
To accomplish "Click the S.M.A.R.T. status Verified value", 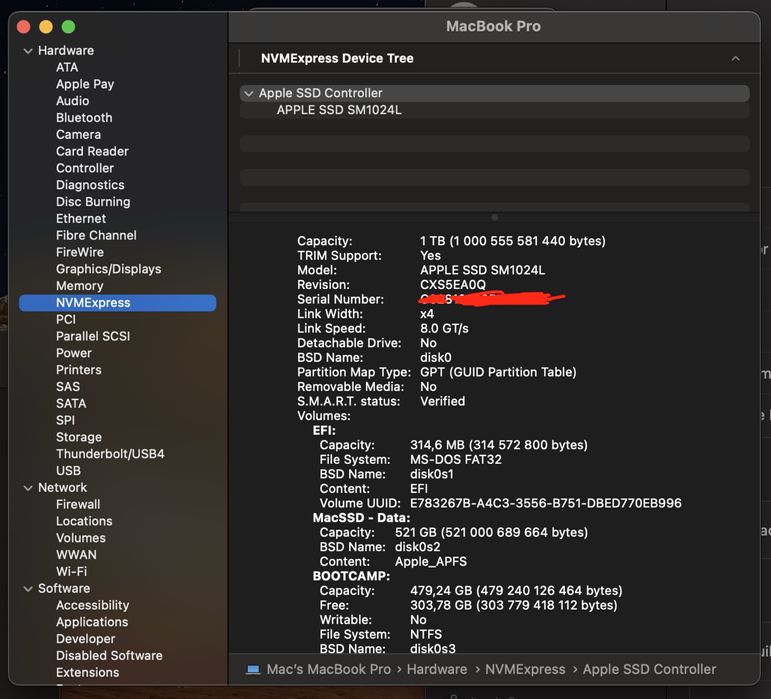I will [x=443, y=401].
